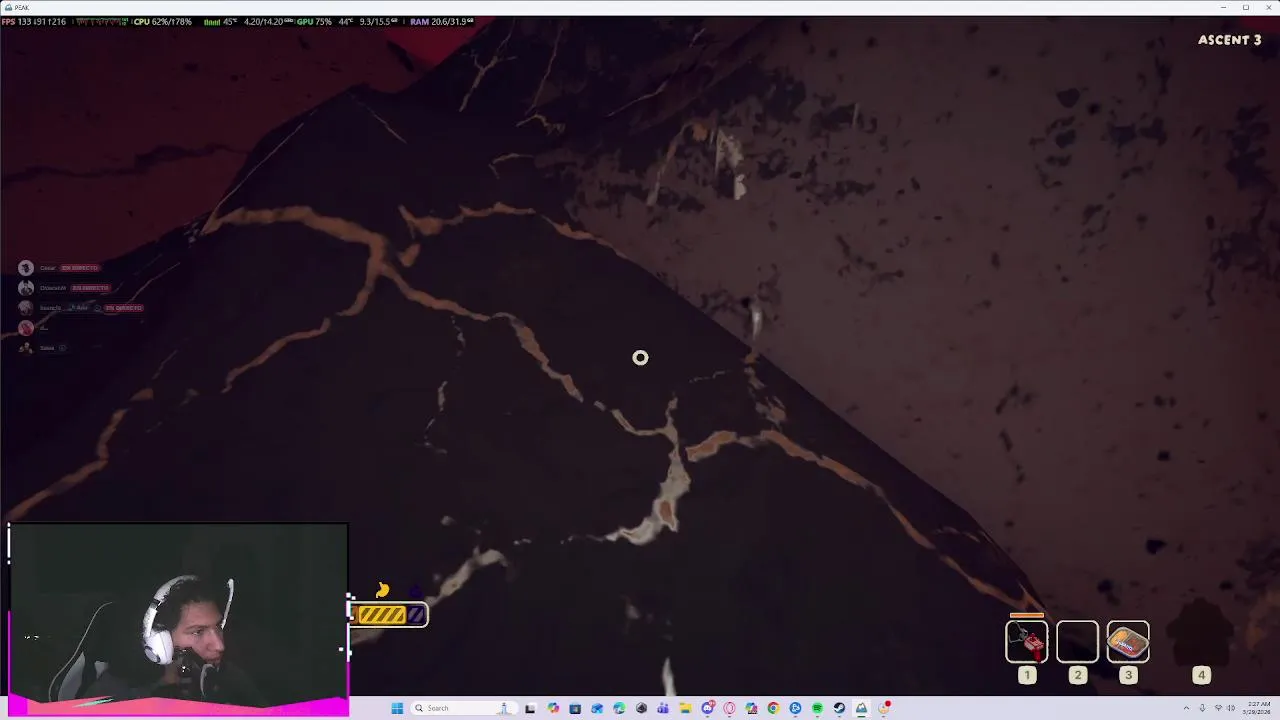Click the EN DIRECTO badge beside Cesar
Image resolution: width=1280 pixels, height=720 pixels.
(x=79, y=268)
